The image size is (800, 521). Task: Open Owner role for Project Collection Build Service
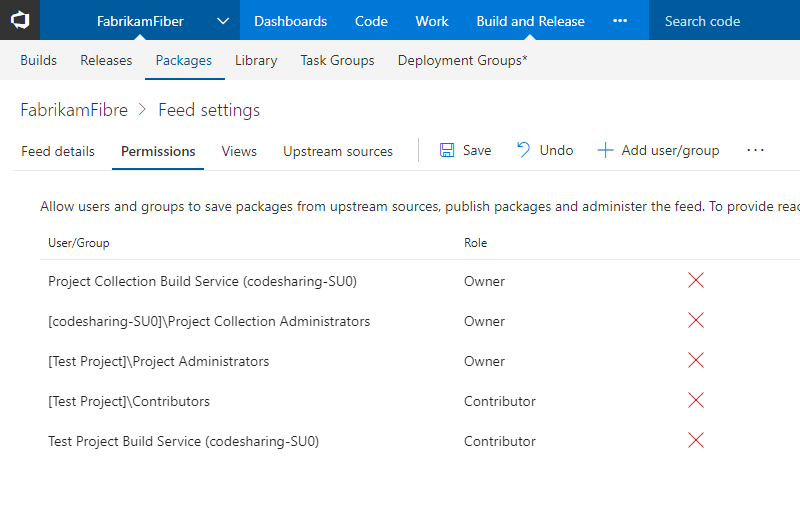pos(484,281)
